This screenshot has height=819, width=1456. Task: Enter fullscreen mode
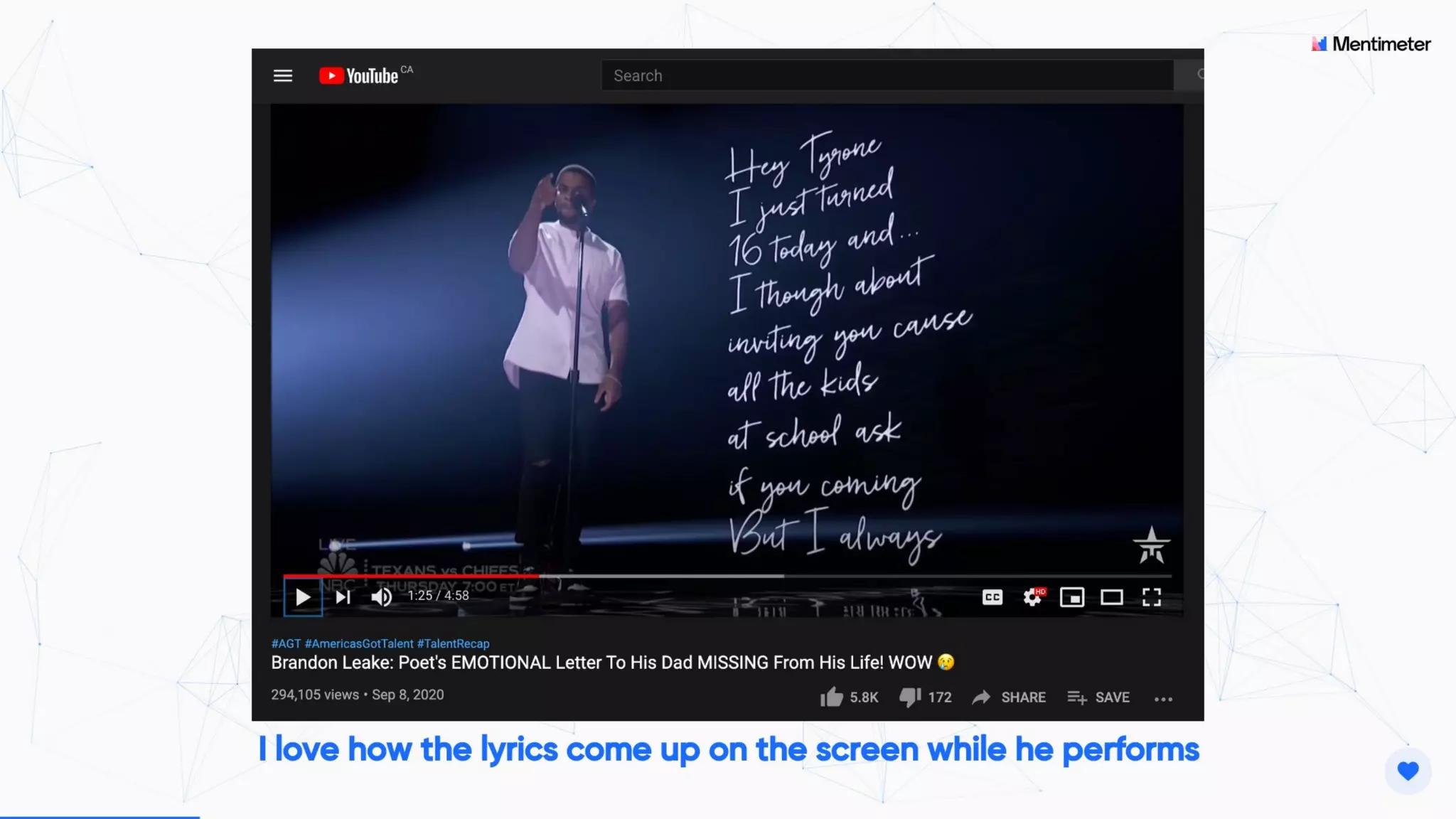pos(1151,597)
